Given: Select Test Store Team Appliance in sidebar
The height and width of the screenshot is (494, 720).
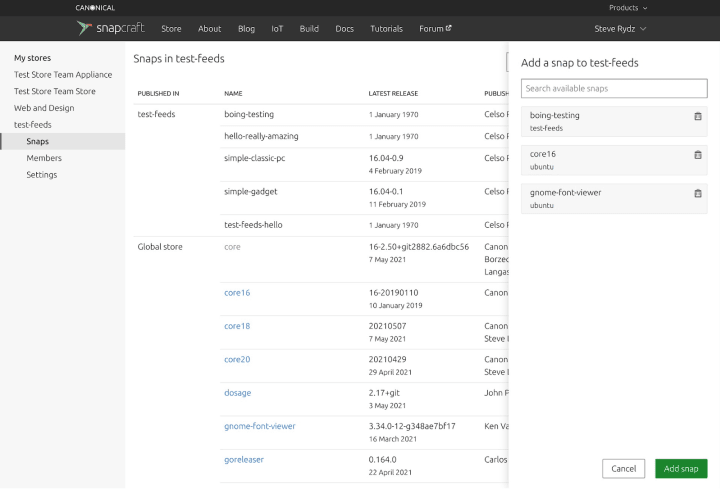Looking at the screenshot, I should [x=63, y=74].
